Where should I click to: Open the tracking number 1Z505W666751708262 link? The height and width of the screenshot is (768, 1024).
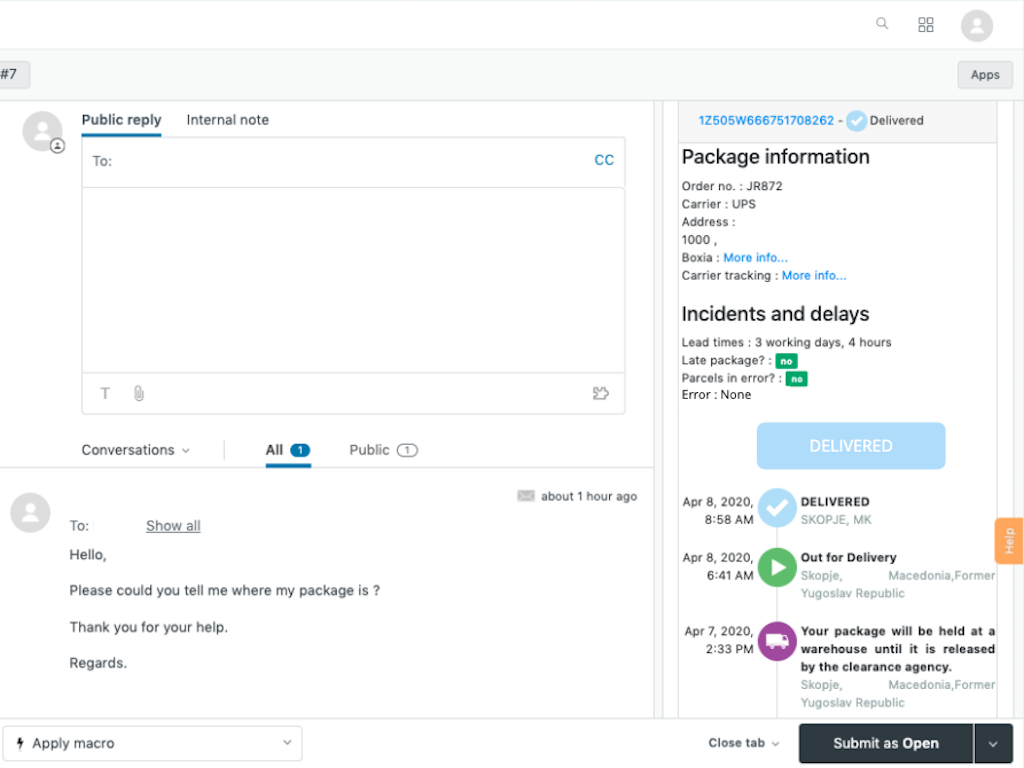(766, 120)
